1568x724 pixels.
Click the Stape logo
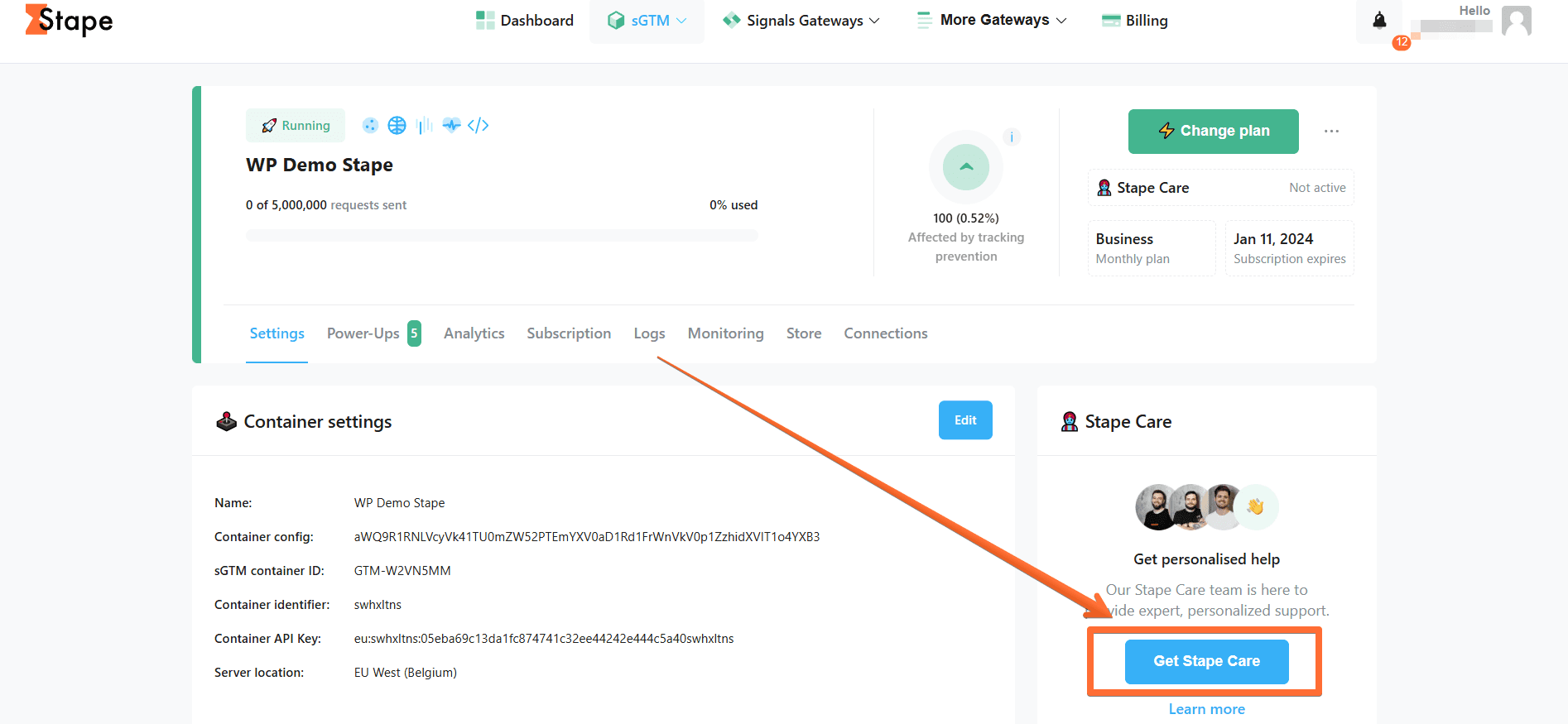[x=69, y=21]
